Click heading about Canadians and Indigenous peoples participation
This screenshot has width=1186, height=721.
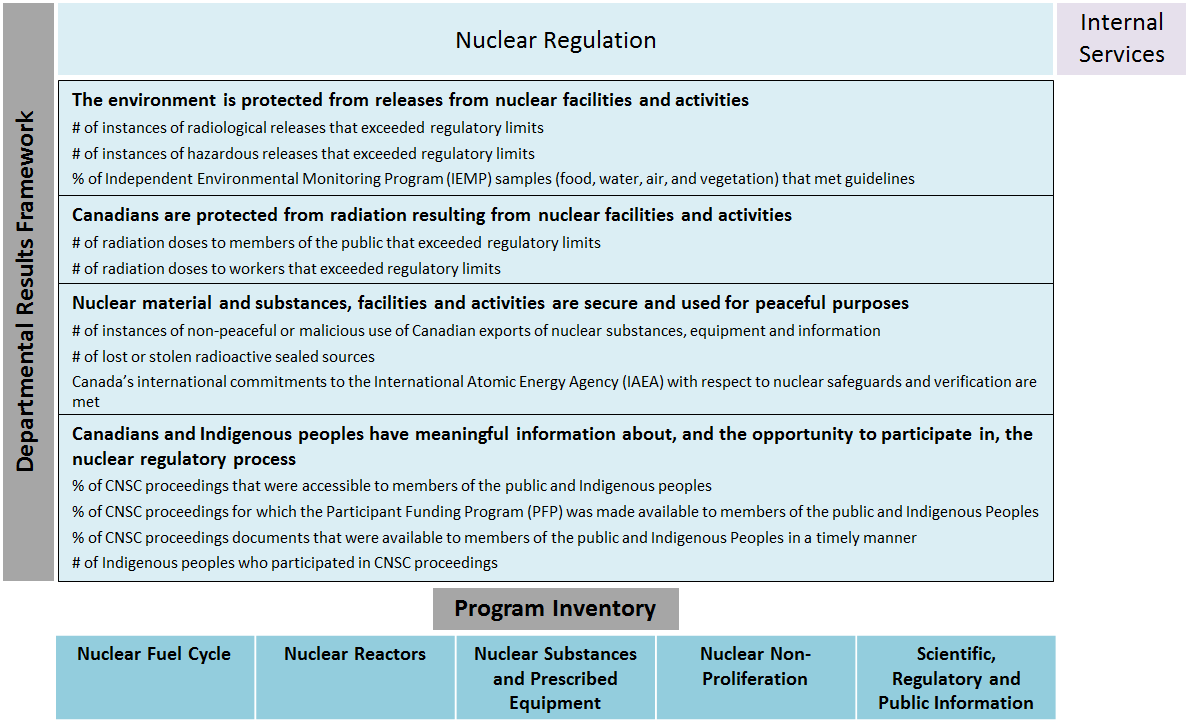(552, 446)
